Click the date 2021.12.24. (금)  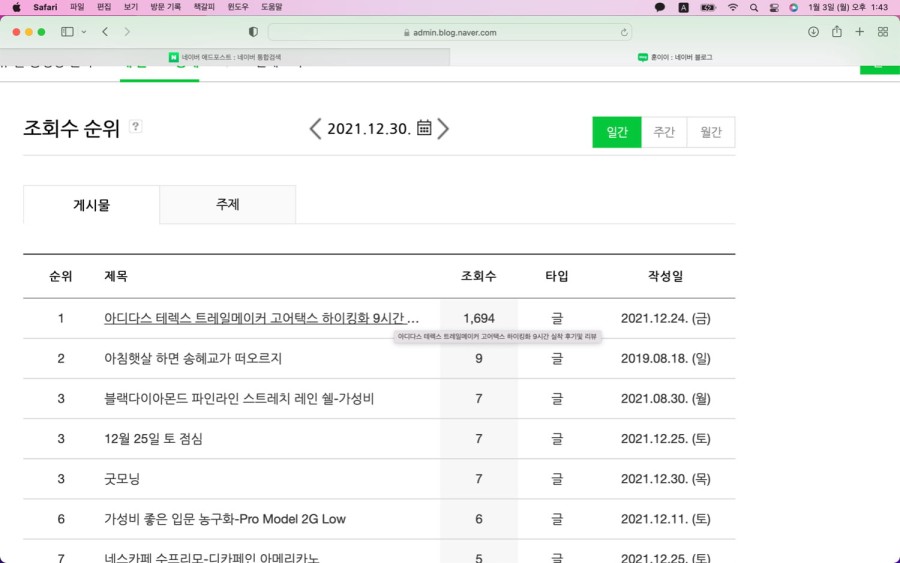coord(665,318)
